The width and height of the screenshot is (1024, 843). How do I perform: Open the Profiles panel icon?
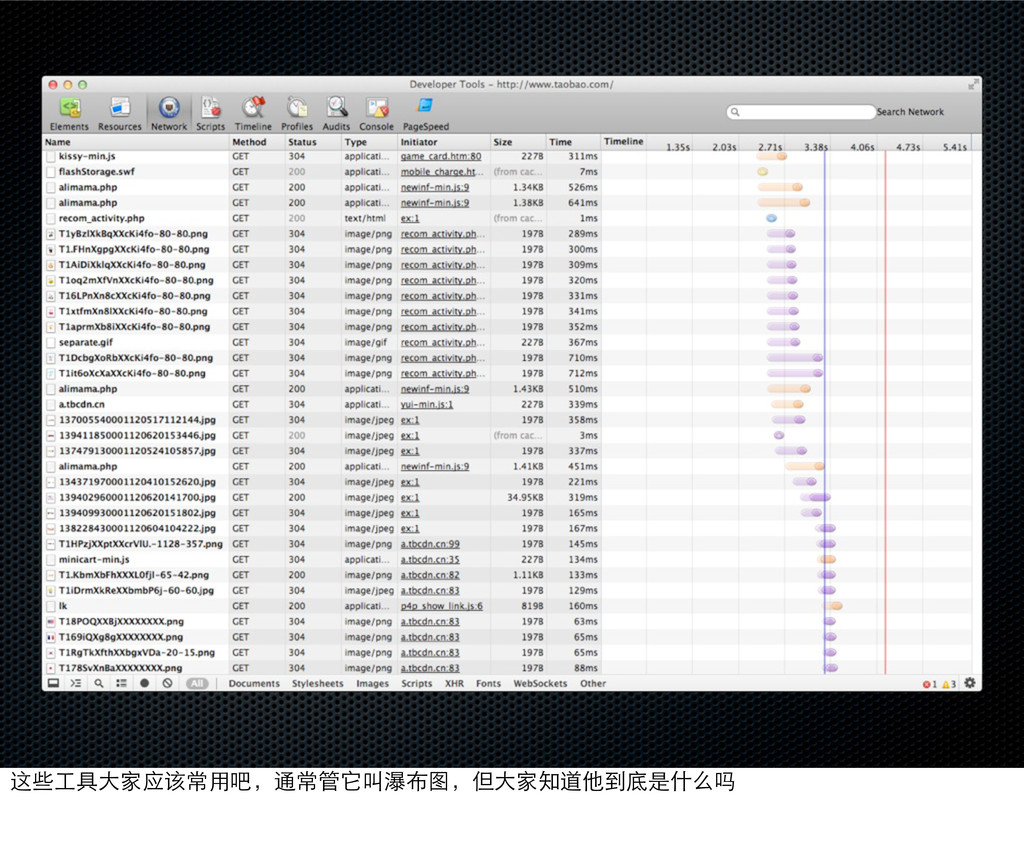point(297,113)
